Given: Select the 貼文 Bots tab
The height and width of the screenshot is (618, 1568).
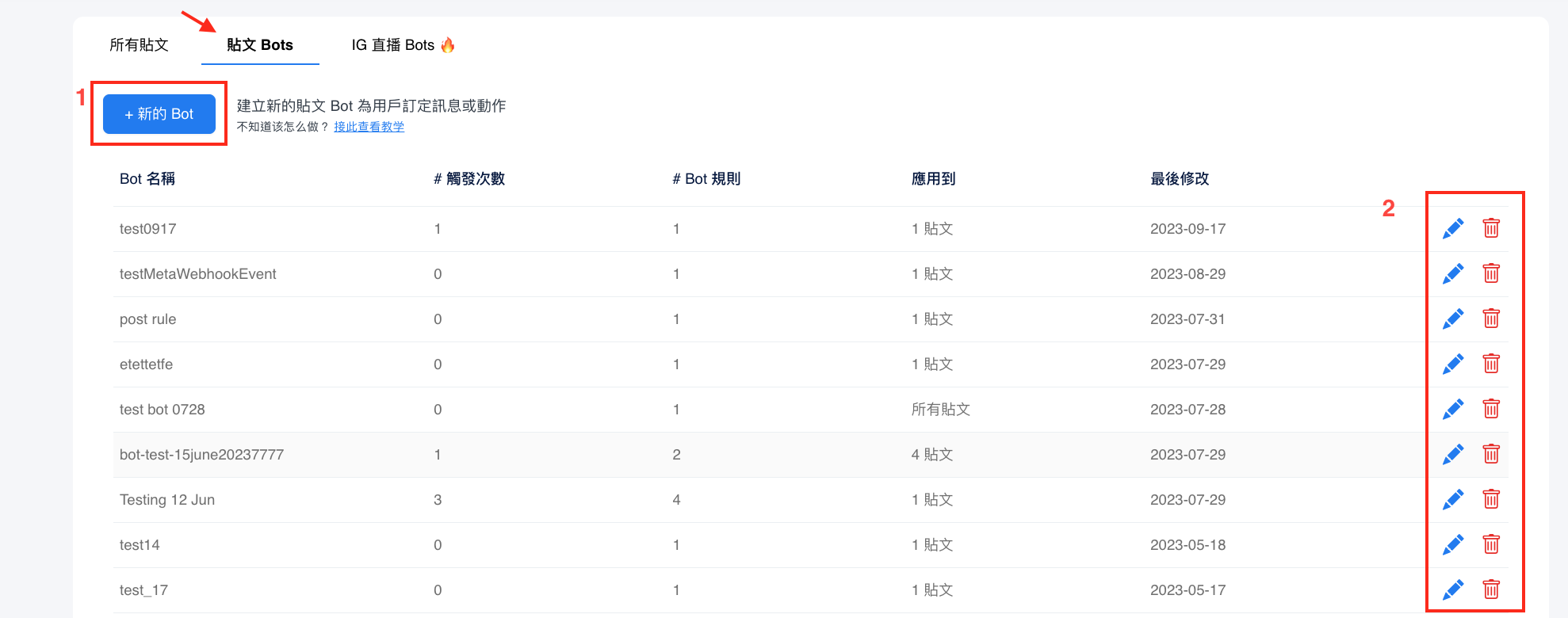Looking at the screenshot, I should point(259,45).
